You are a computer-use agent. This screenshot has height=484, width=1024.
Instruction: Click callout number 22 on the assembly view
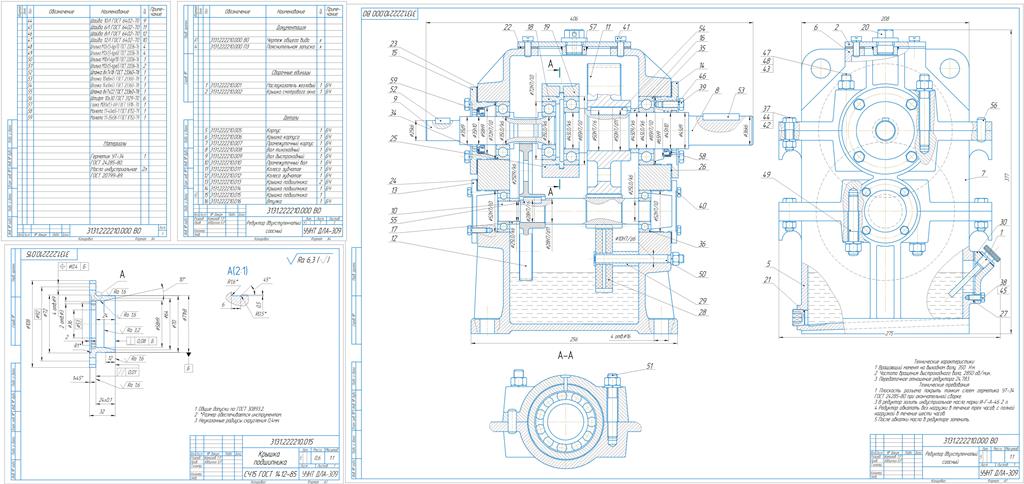pyautogui.click(x=507, y=27)
